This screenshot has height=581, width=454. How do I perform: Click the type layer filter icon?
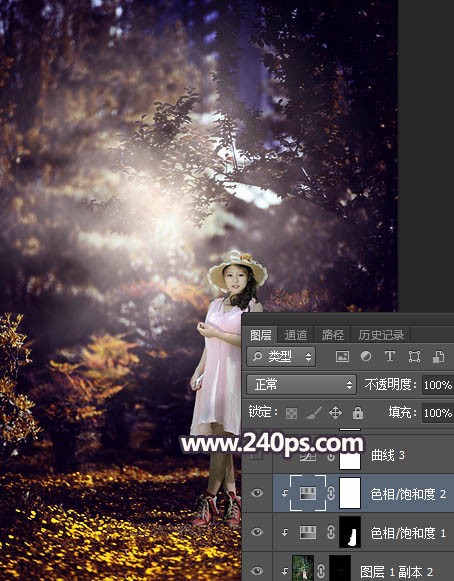[390, 356]
